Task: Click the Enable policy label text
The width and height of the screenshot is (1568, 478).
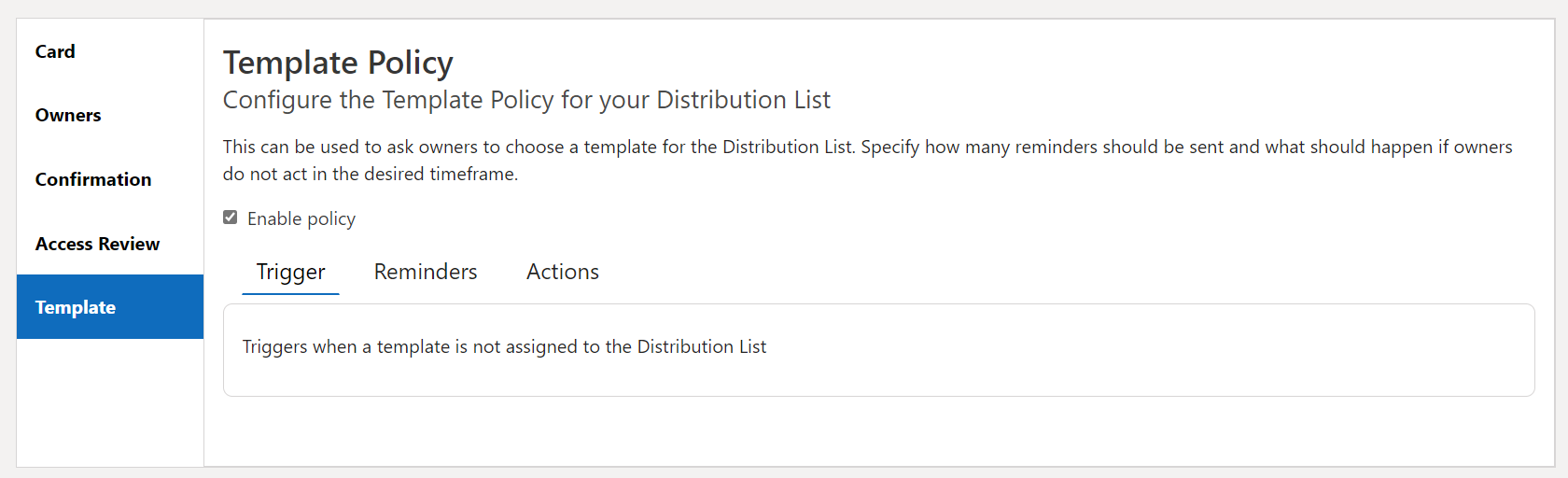Action: click(x=301, y=218)
